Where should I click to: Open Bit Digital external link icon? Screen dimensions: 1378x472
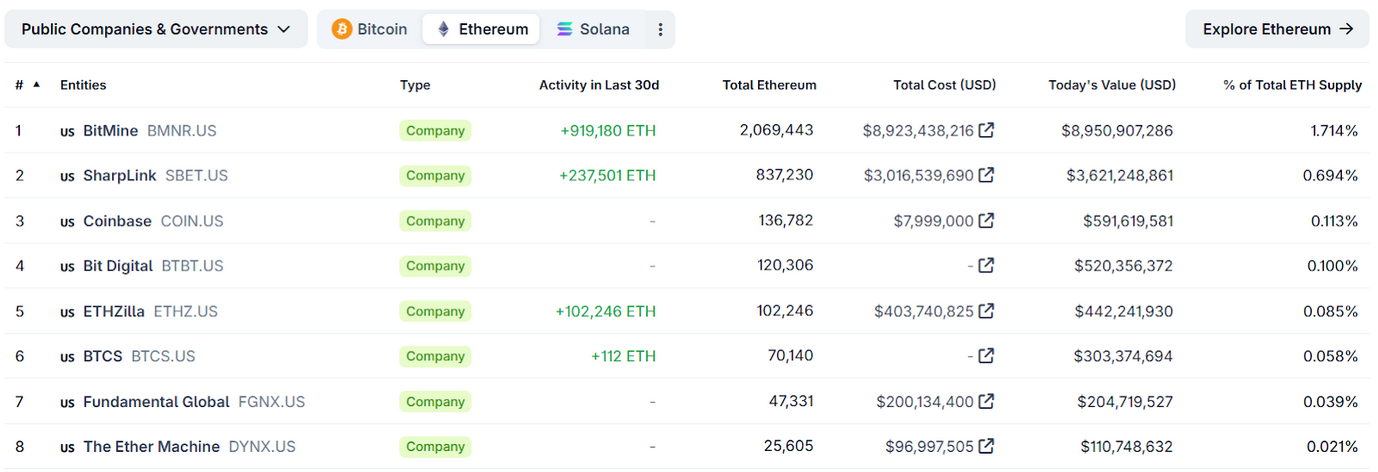[x=986, y=265]
